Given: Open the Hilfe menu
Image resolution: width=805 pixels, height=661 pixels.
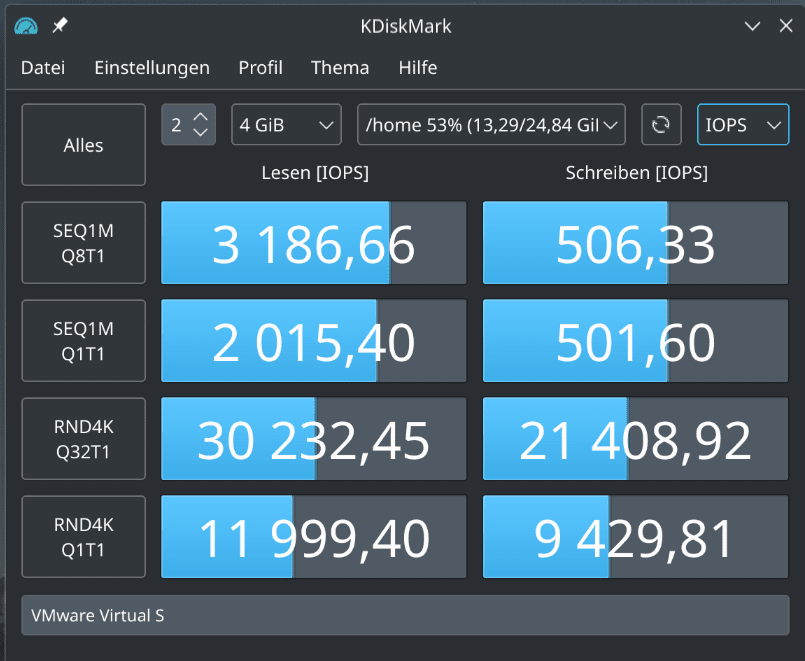Looking at the screenshot, I should (x=418, y=68).
